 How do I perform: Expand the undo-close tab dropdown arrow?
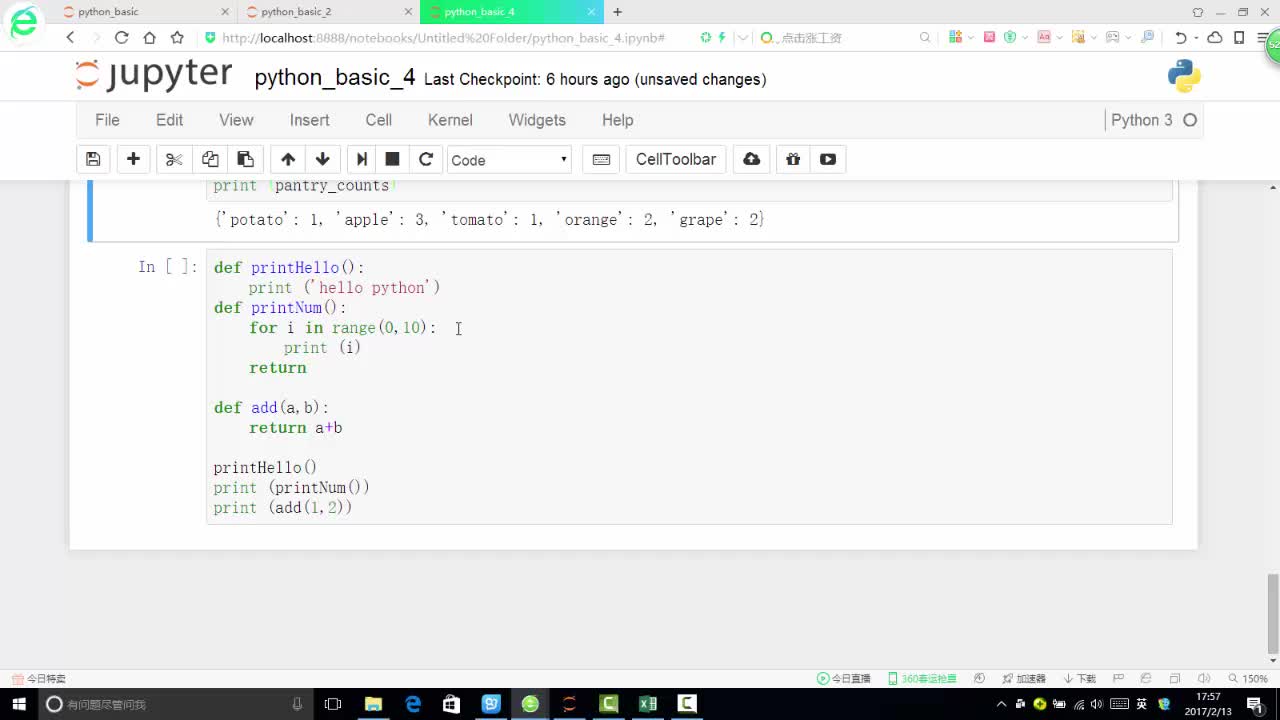coord(1196,38)
